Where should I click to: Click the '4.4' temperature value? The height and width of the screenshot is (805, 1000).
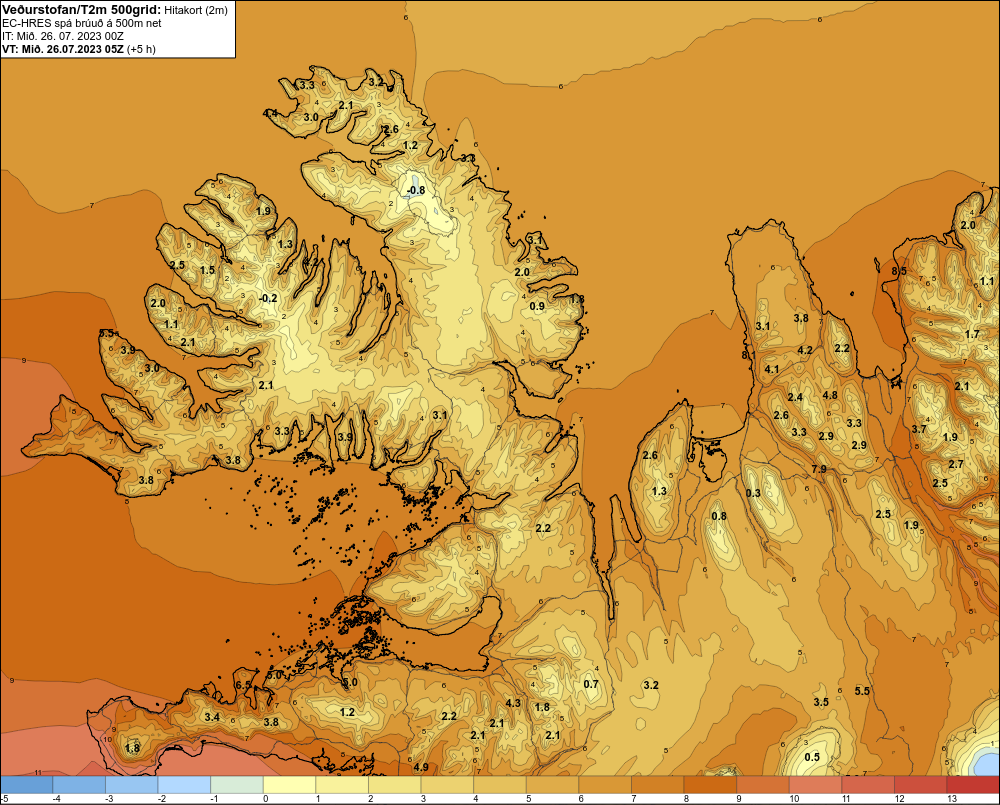click(x=270, y=113)
